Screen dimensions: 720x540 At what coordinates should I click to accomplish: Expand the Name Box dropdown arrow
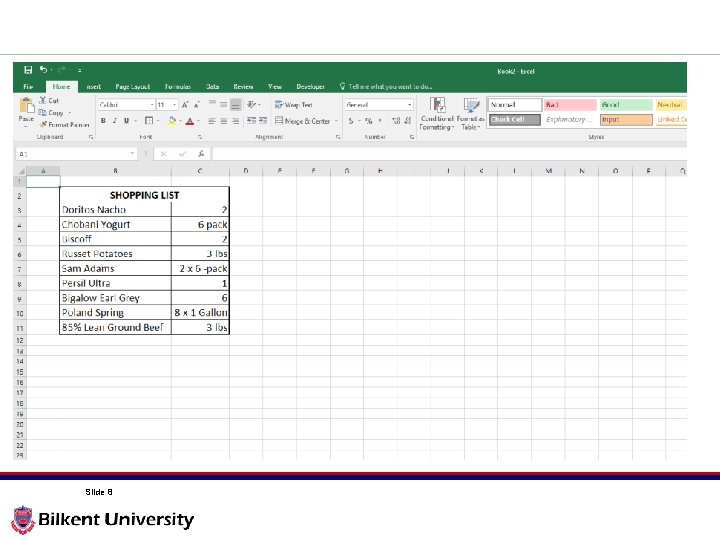[x=132, y=154]
